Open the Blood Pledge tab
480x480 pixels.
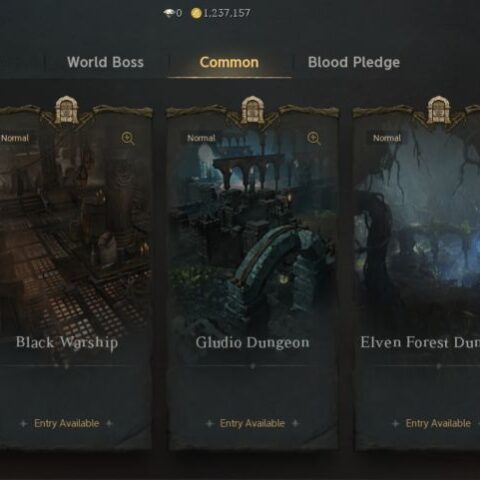click(x=354, y=62)
